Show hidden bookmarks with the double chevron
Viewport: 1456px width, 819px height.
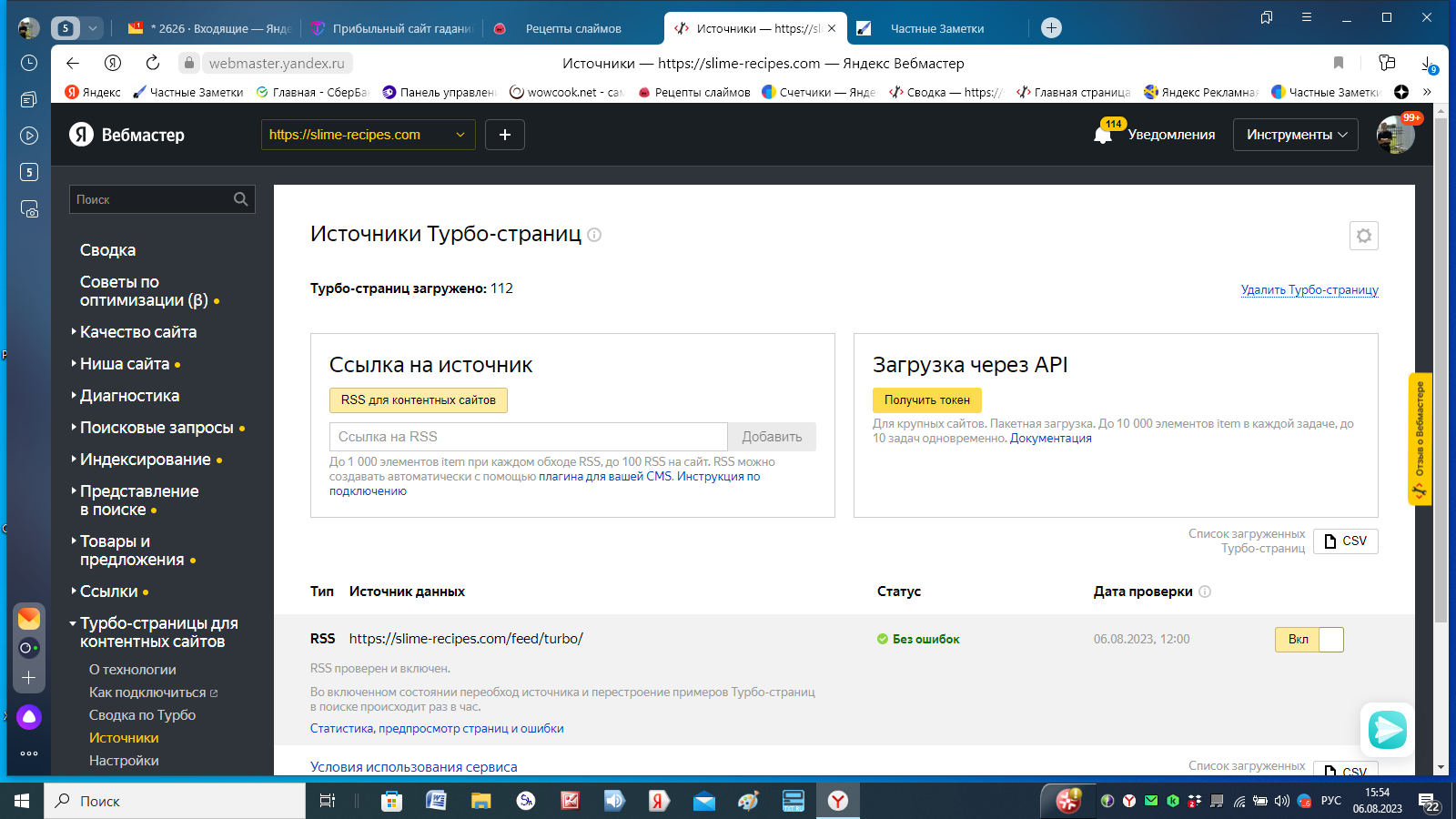coord(1427,92)
